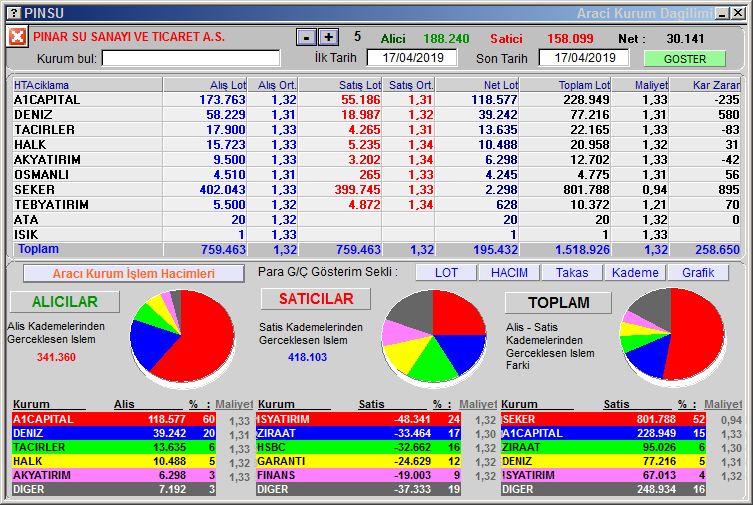Click blue DENIZ row in buyers list
The height and width of the screenshot is (505, 753).
point(114,433)
